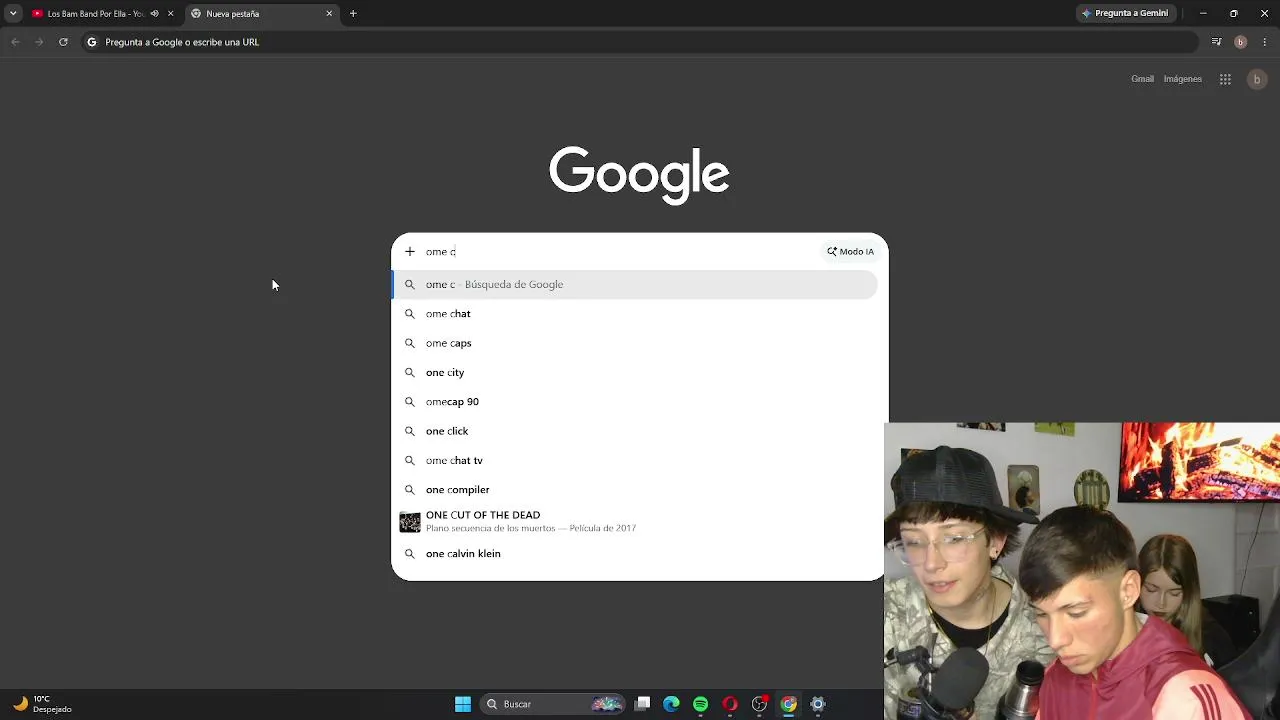
Task: Open the Gmail link
Action: 1142,79
